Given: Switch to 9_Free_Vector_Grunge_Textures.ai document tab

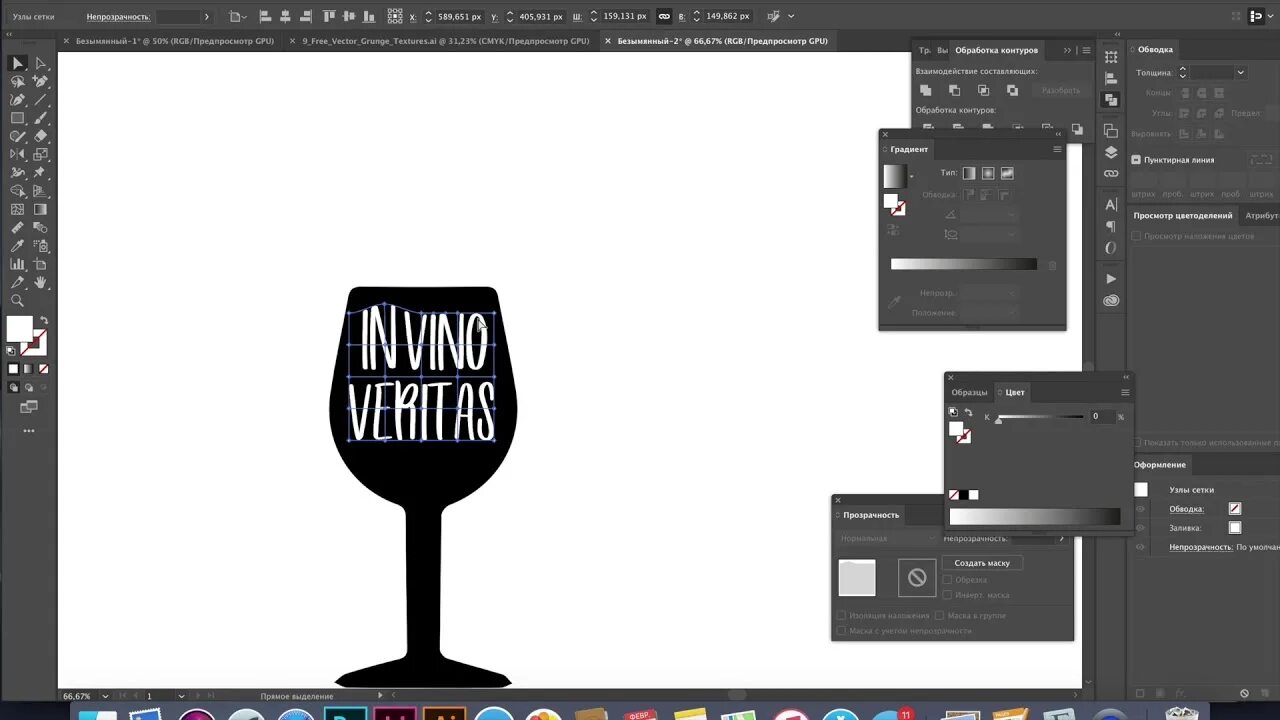Looking at the screenshot, I should [x=446, y=41].
